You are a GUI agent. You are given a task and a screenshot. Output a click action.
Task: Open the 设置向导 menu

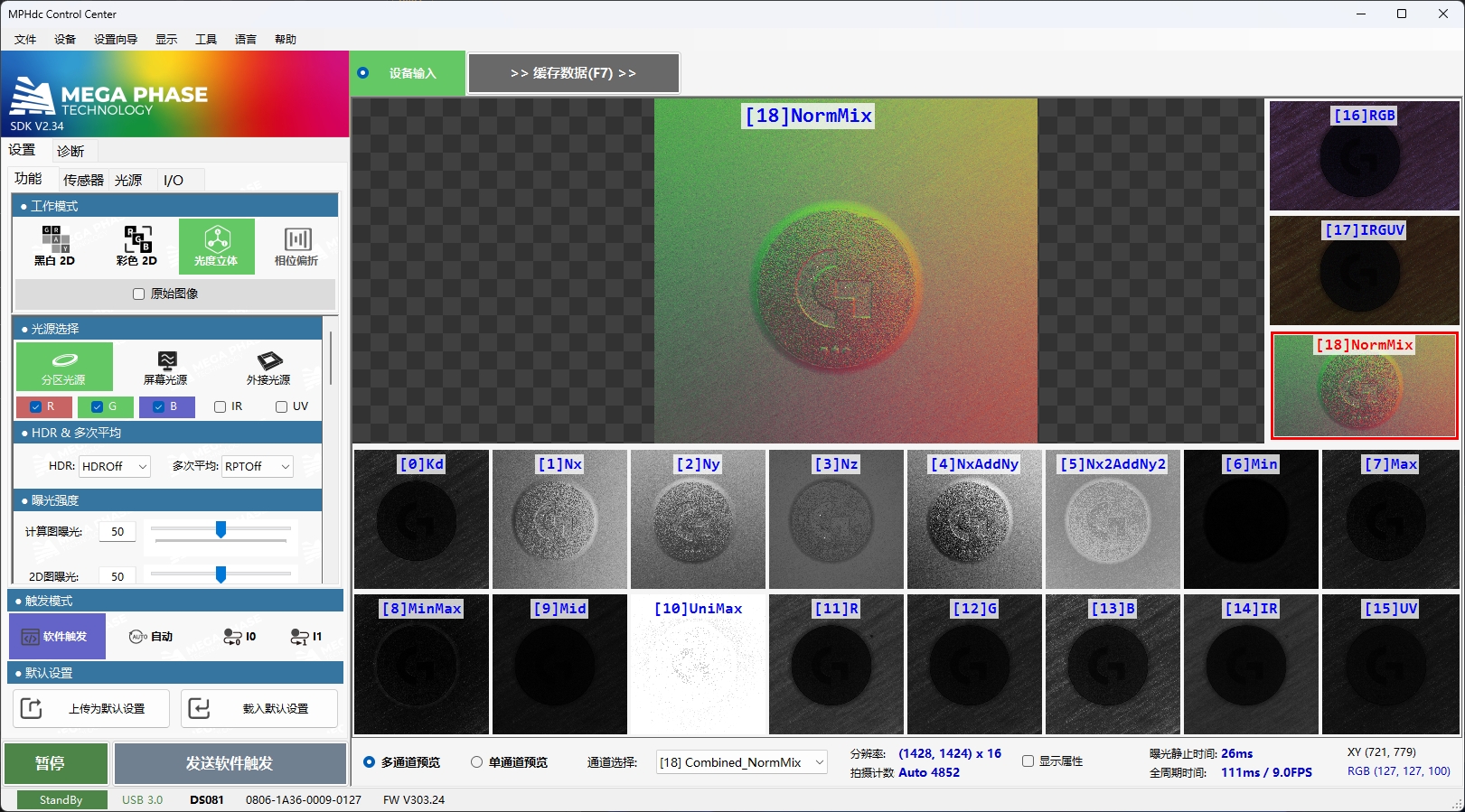116,39
